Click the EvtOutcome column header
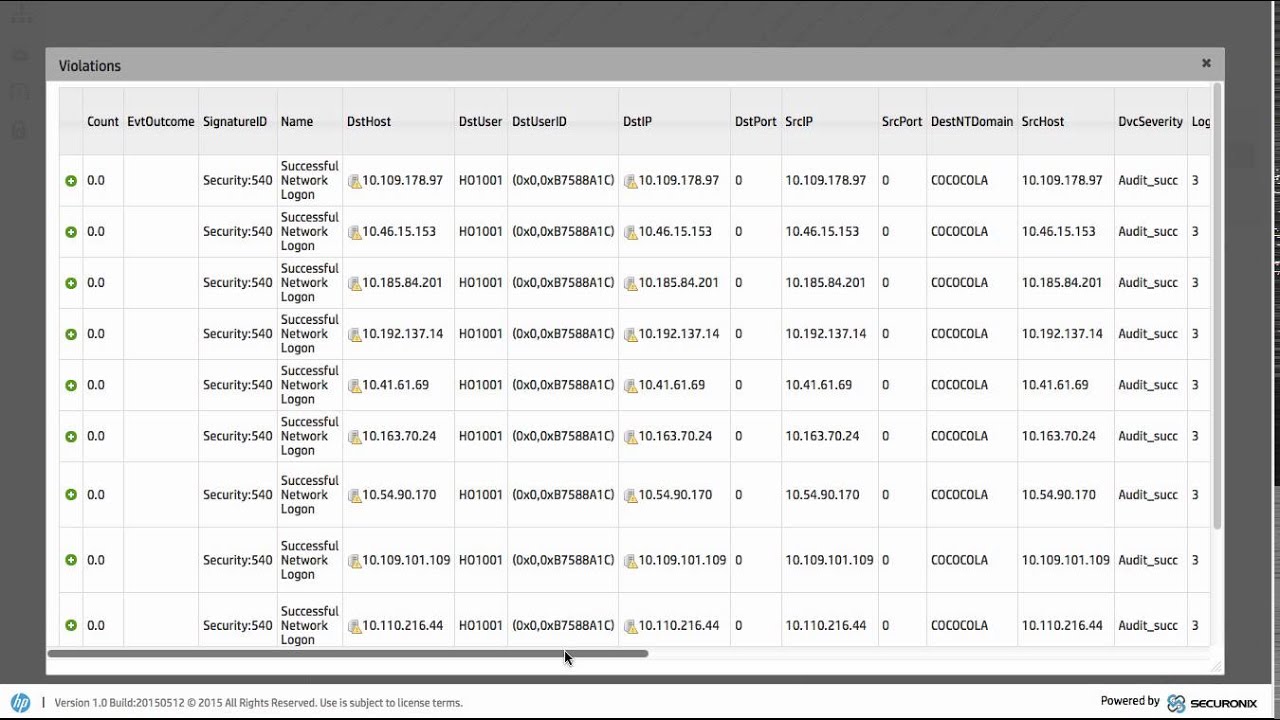The height and width of the screenshot is (720, 1280). point(161,122)
